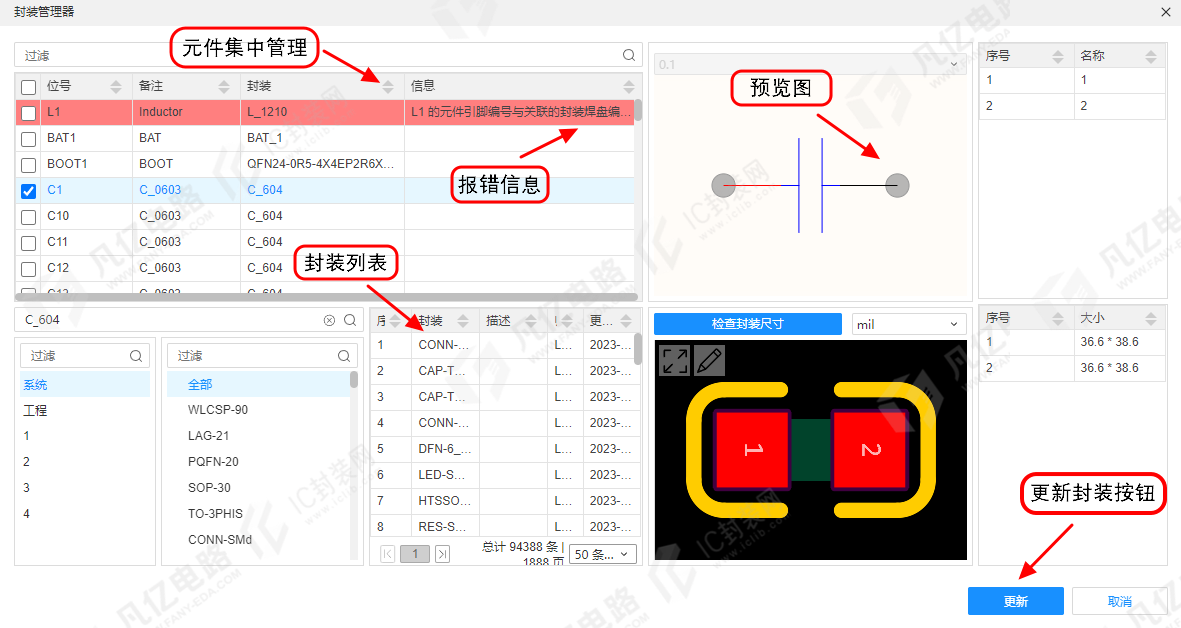
Task: Click footprint list vertical scrollbar
Action: click(x=638, y=348)
